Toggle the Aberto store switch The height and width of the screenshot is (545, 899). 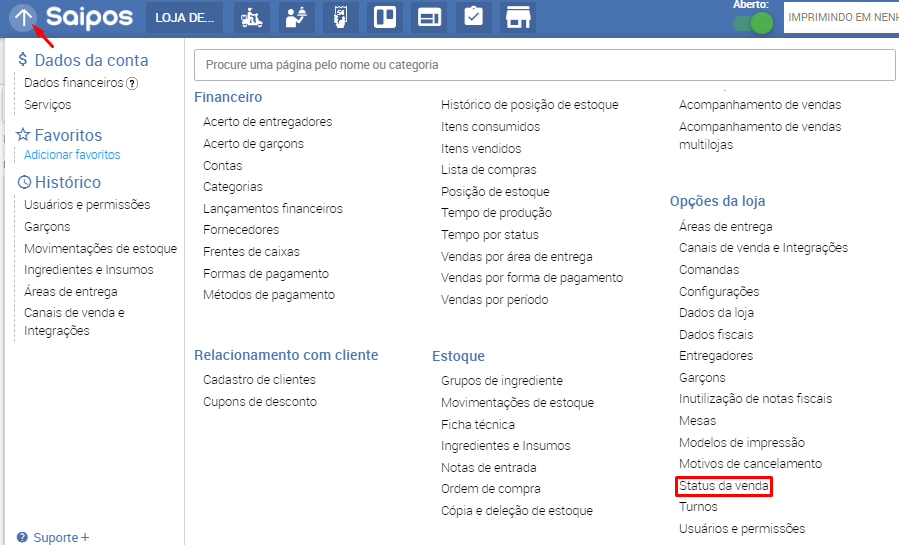(753, 22)
